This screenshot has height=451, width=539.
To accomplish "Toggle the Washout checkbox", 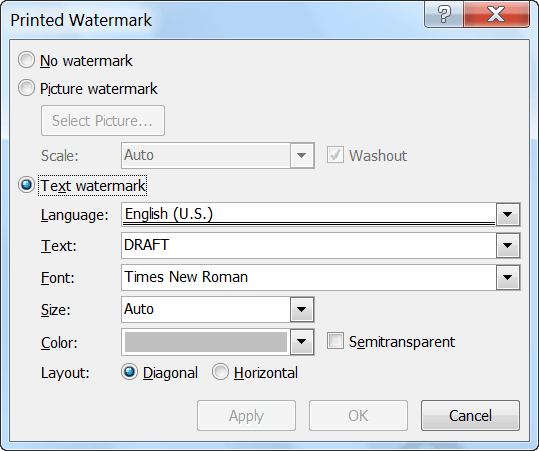I will [x=335, y=155].
